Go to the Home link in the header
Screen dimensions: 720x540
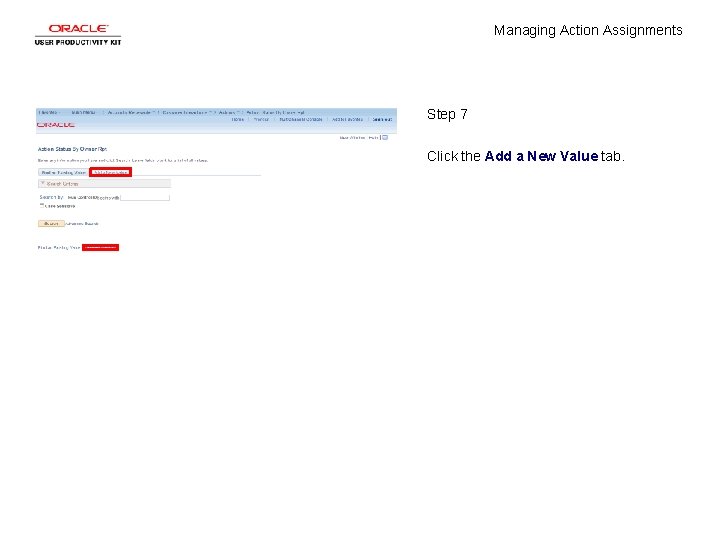[238, 119]
